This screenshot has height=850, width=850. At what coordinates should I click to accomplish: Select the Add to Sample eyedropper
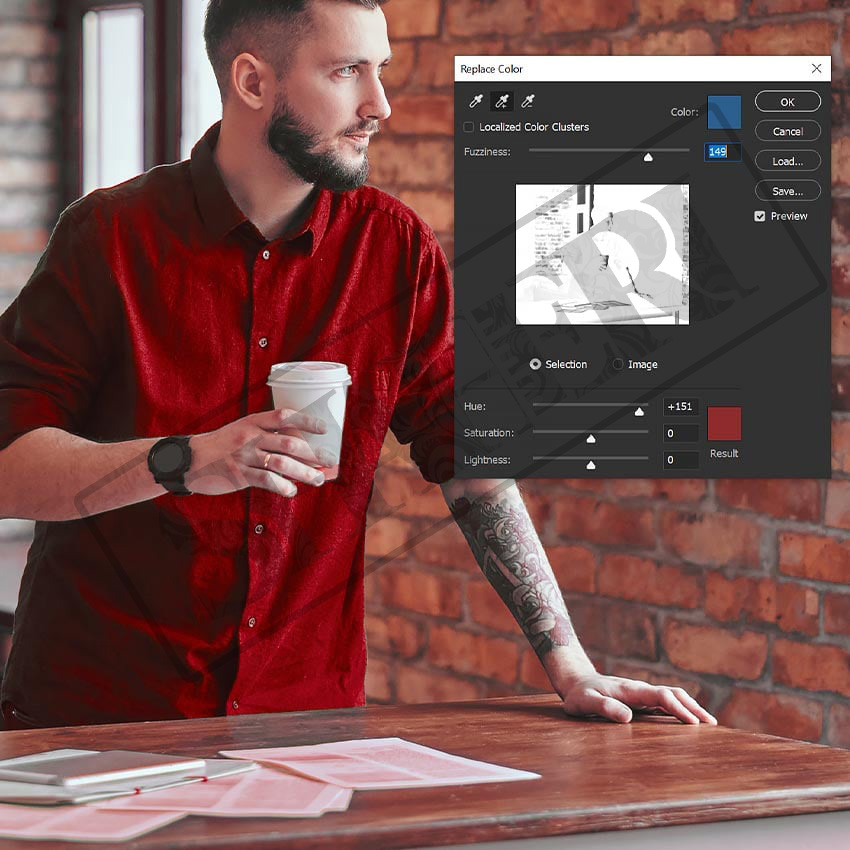502,101
